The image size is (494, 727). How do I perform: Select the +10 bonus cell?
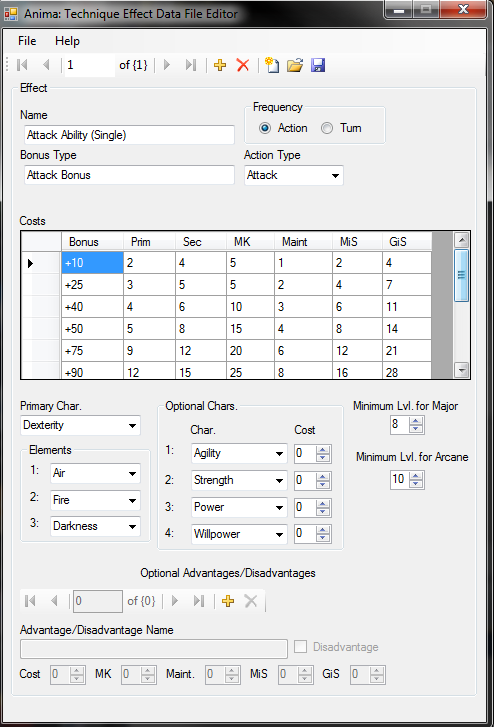pos(92,263)
